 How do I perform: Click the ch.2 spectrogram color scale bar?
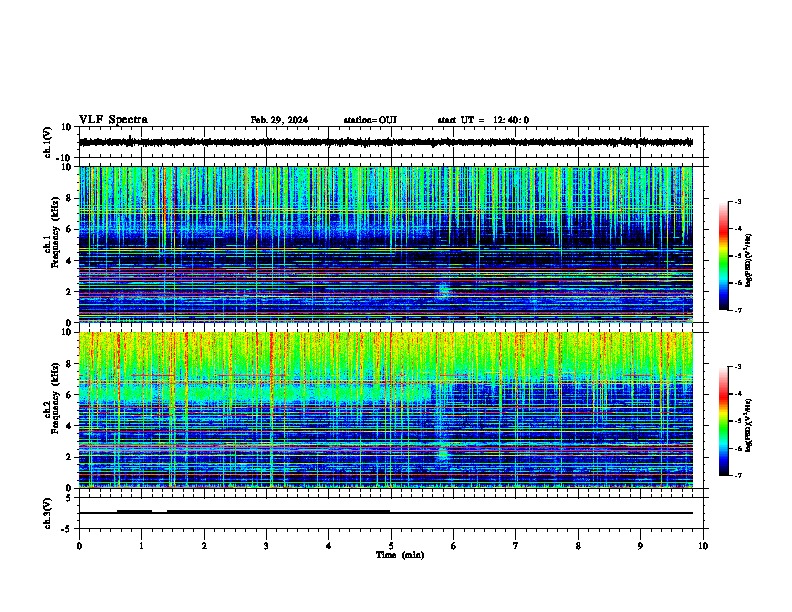click(x=724, y=421)
